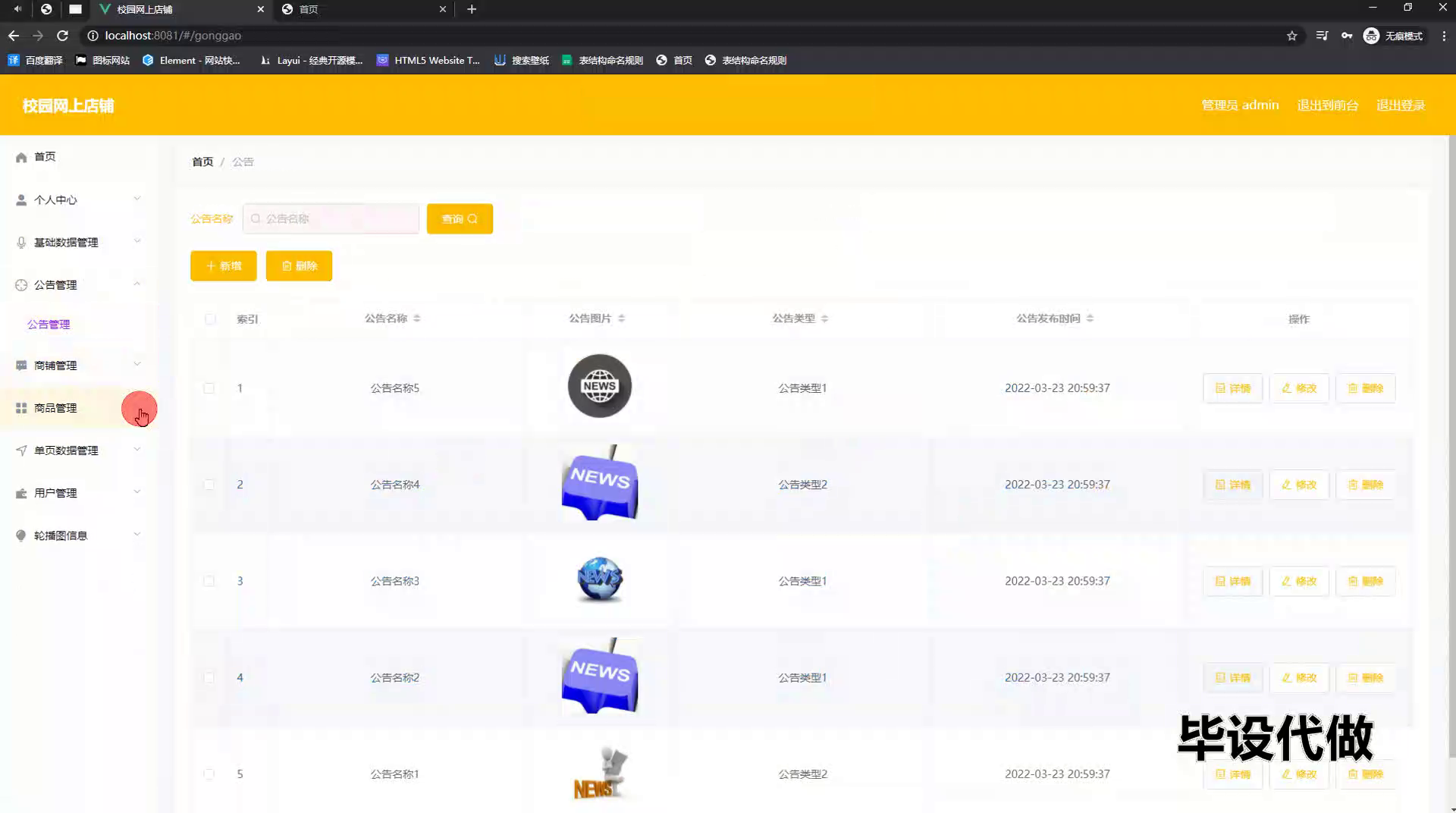1456x813 pixels.
Task: Click the password key icon in toolbar
Action: pyautogui.click(x=1347, y=36)
